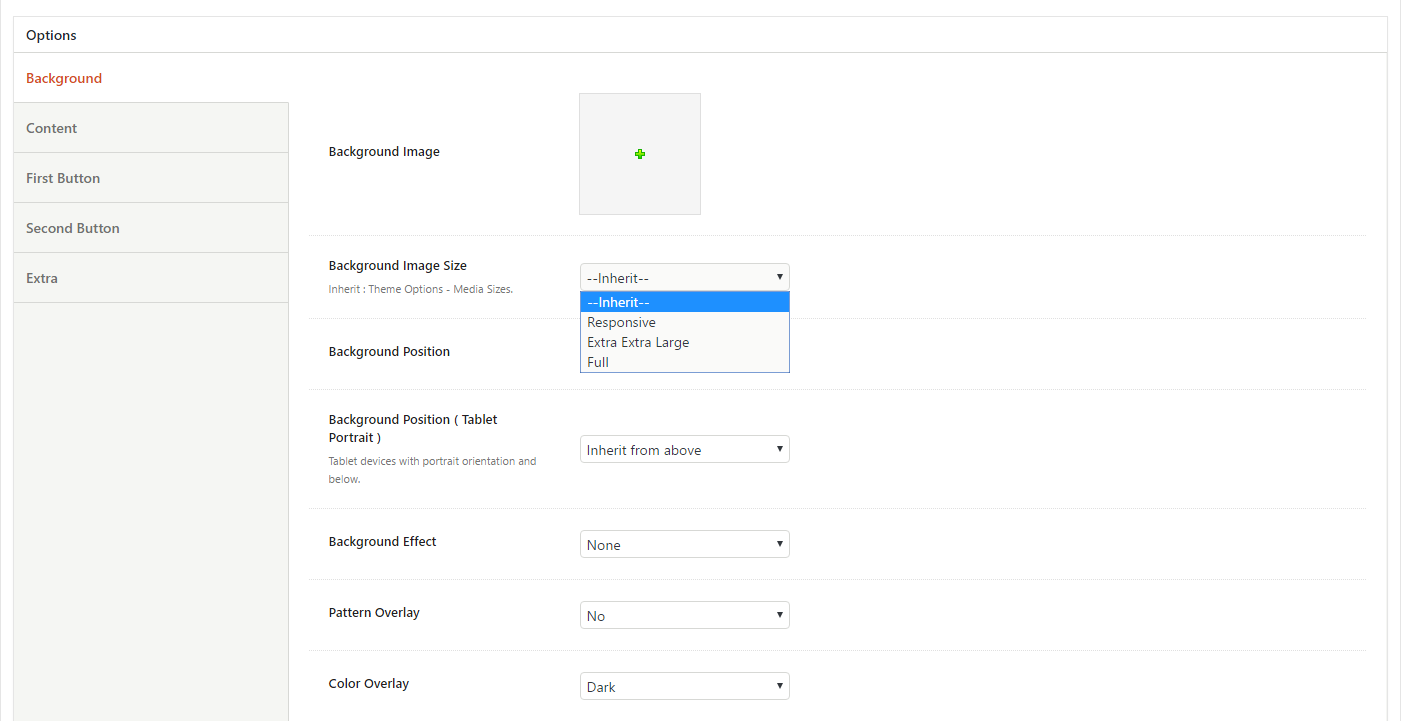1401x721 pixels.
Task: Open the Content tab
Action: [52, 128]
